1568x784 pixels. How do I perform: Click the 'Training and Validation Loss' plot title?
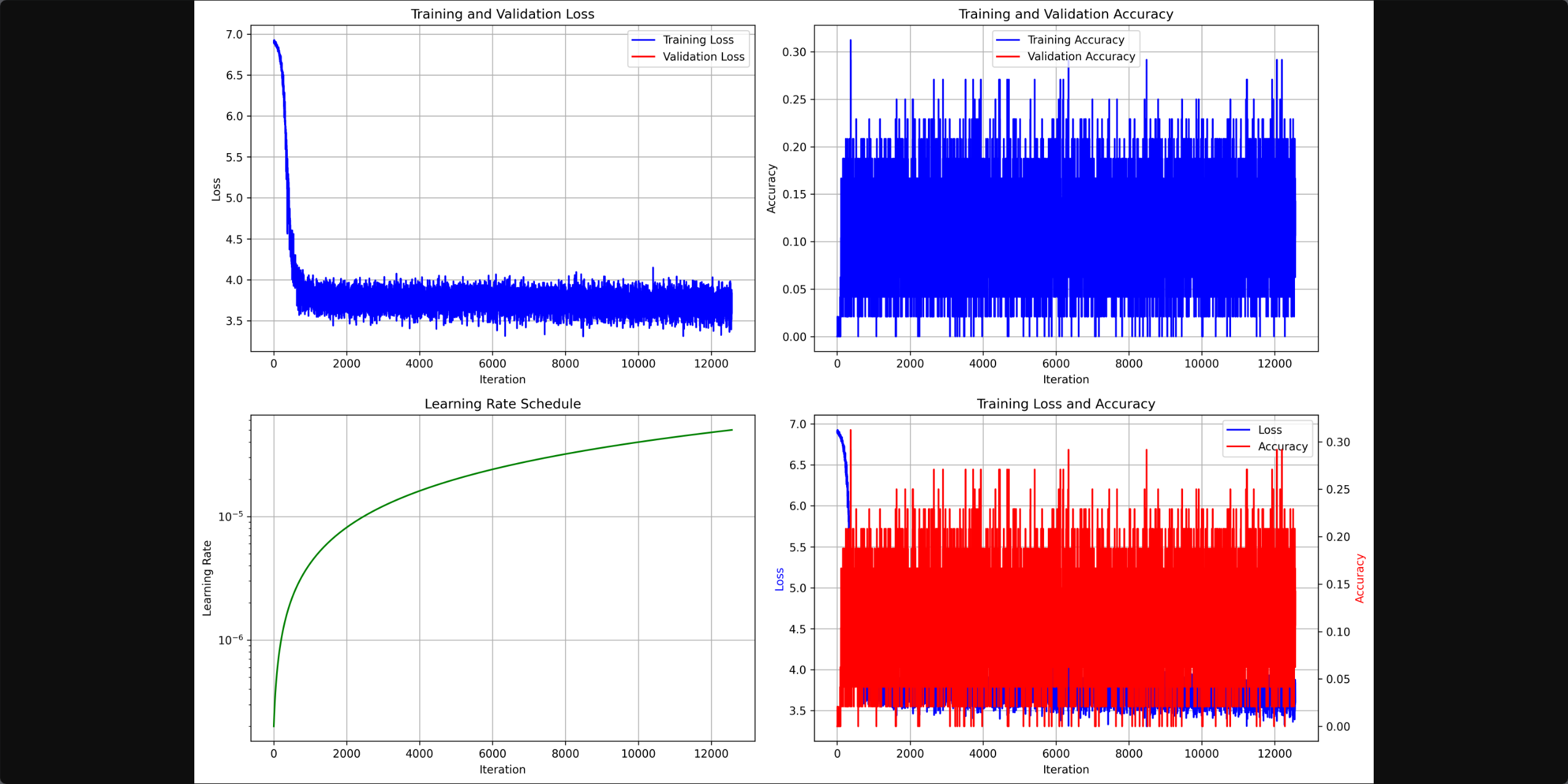[502, 14]
